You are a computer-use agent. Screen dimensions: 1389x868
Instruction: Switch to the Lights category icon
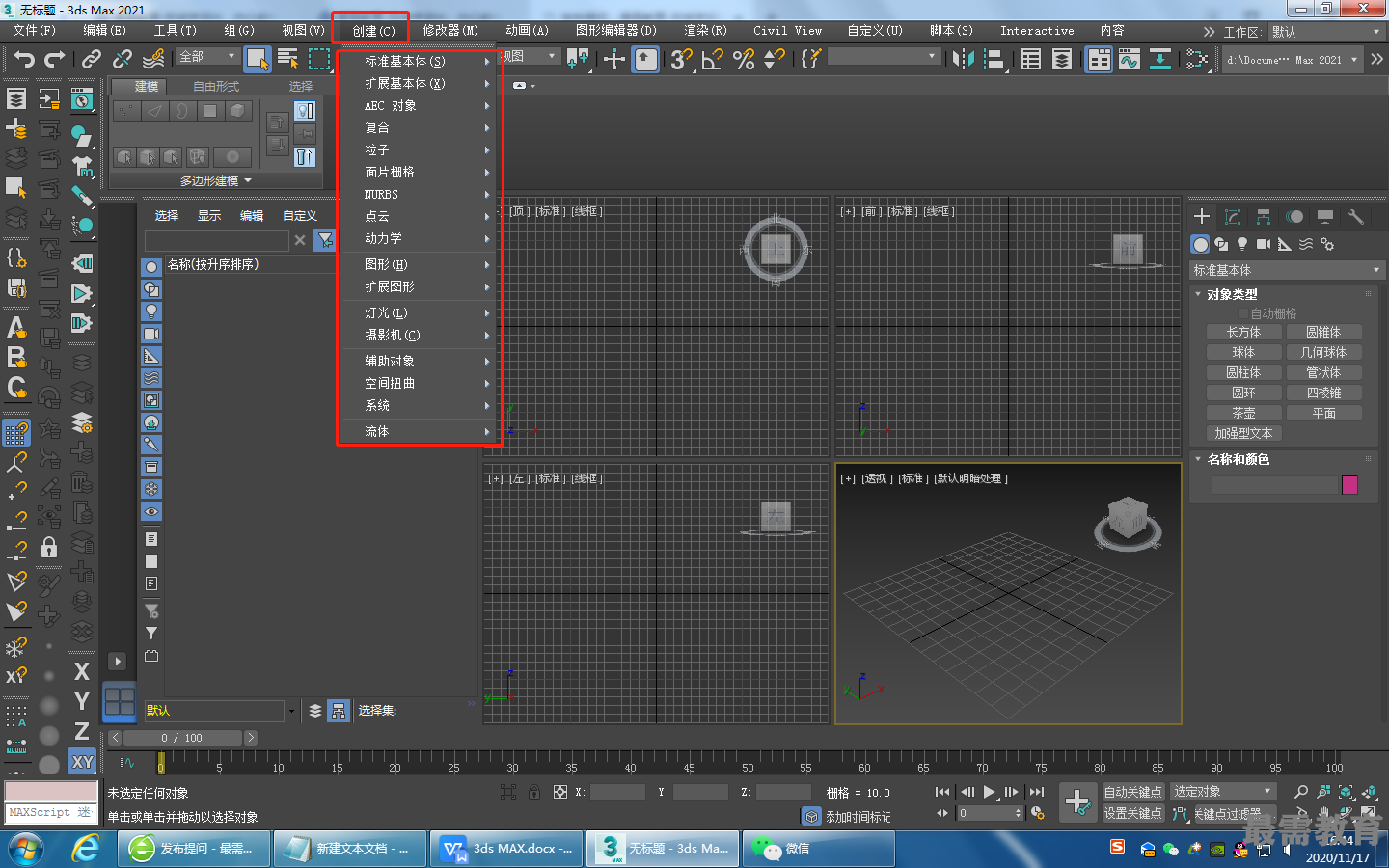(1242, 244)
